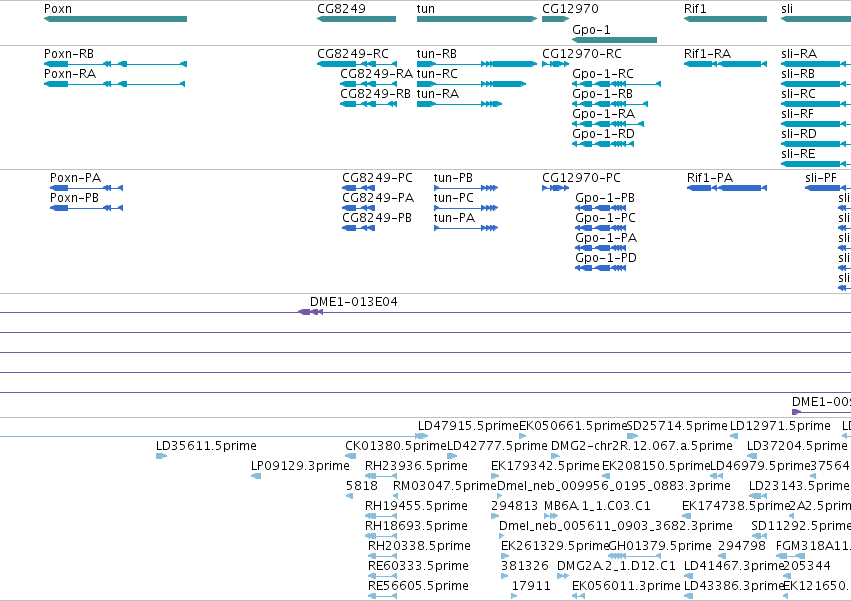
Task: Select the DME1-013E04 feature label
Action: click(x=353, y=302)
